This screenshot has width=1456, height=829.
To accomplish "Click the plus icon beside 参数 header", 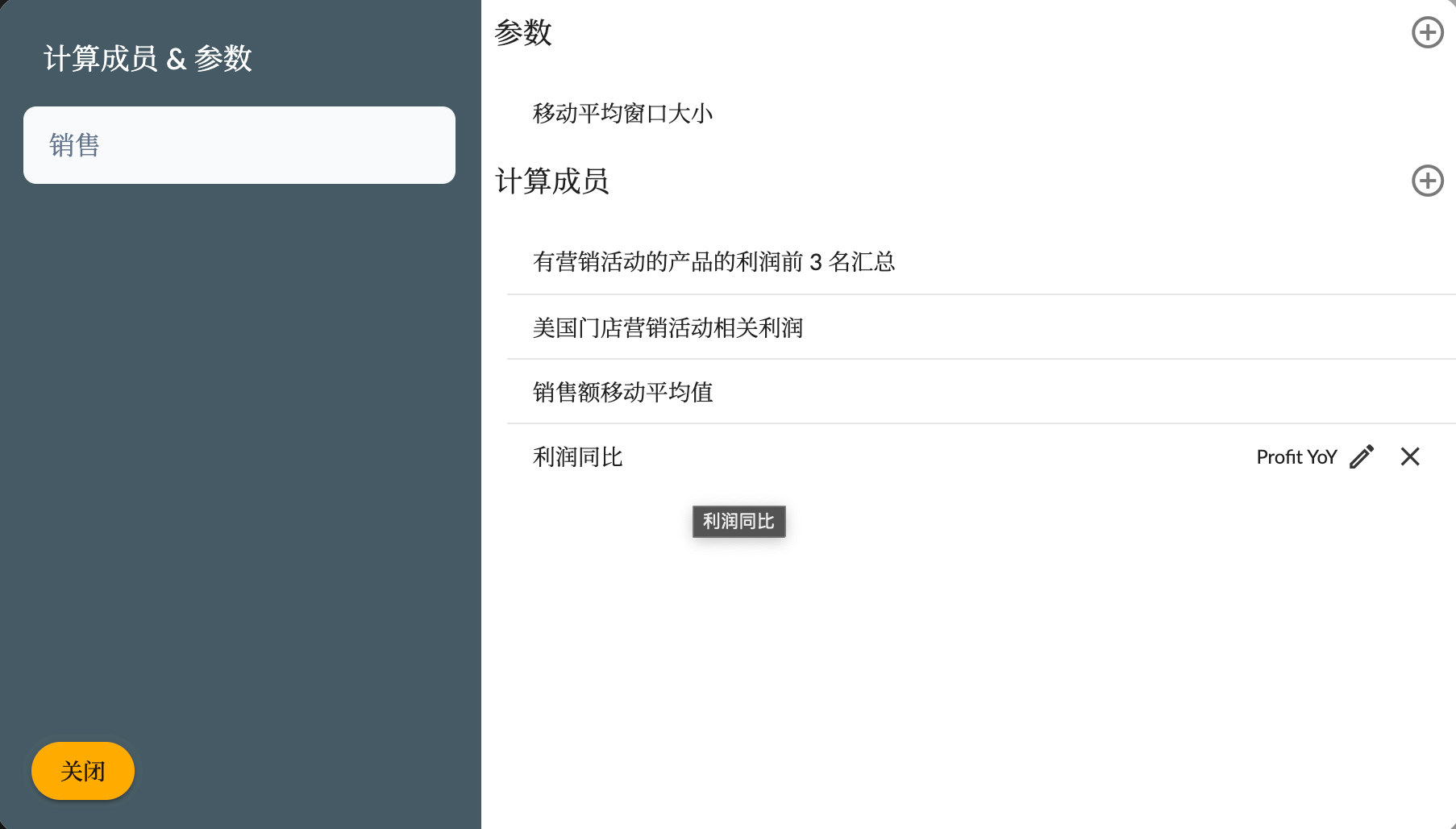I will 1428,32.
